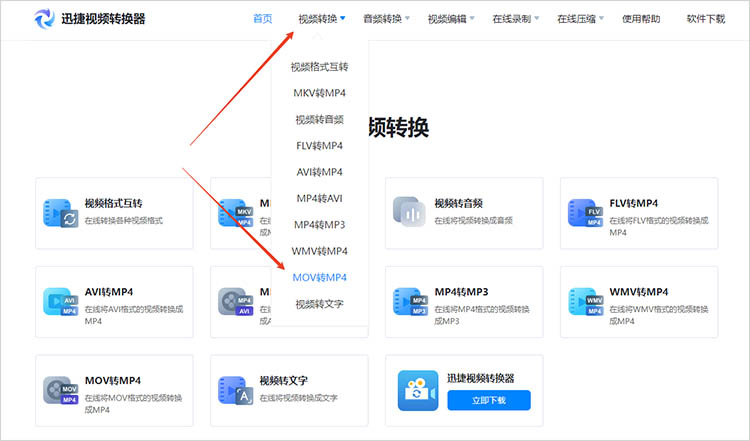Open the 视频编辑 nav menu label

[447, 19]
